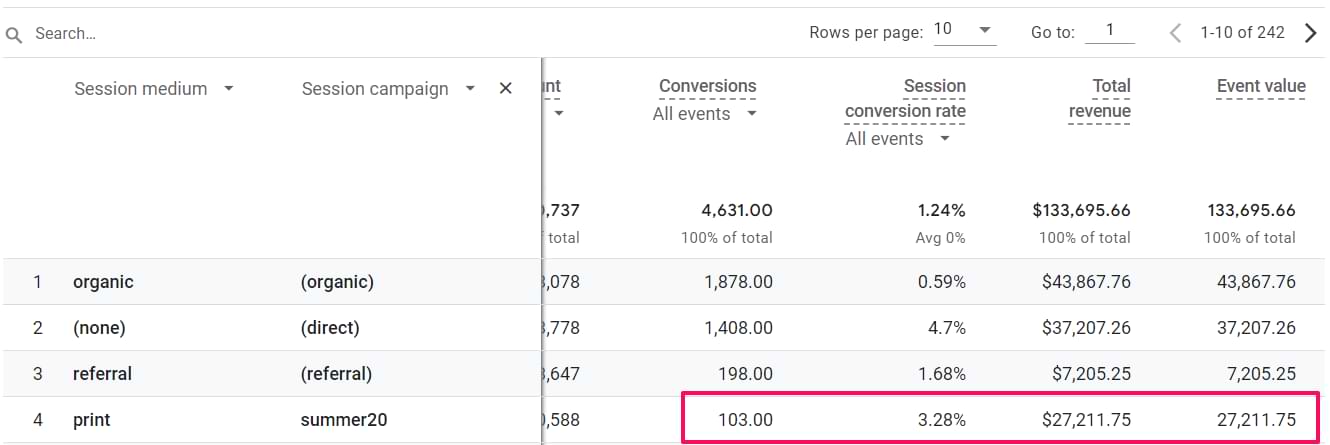Select the organic medium row
The height and width of the screenshot is (445, 1330).
click(x=103, y=282)
